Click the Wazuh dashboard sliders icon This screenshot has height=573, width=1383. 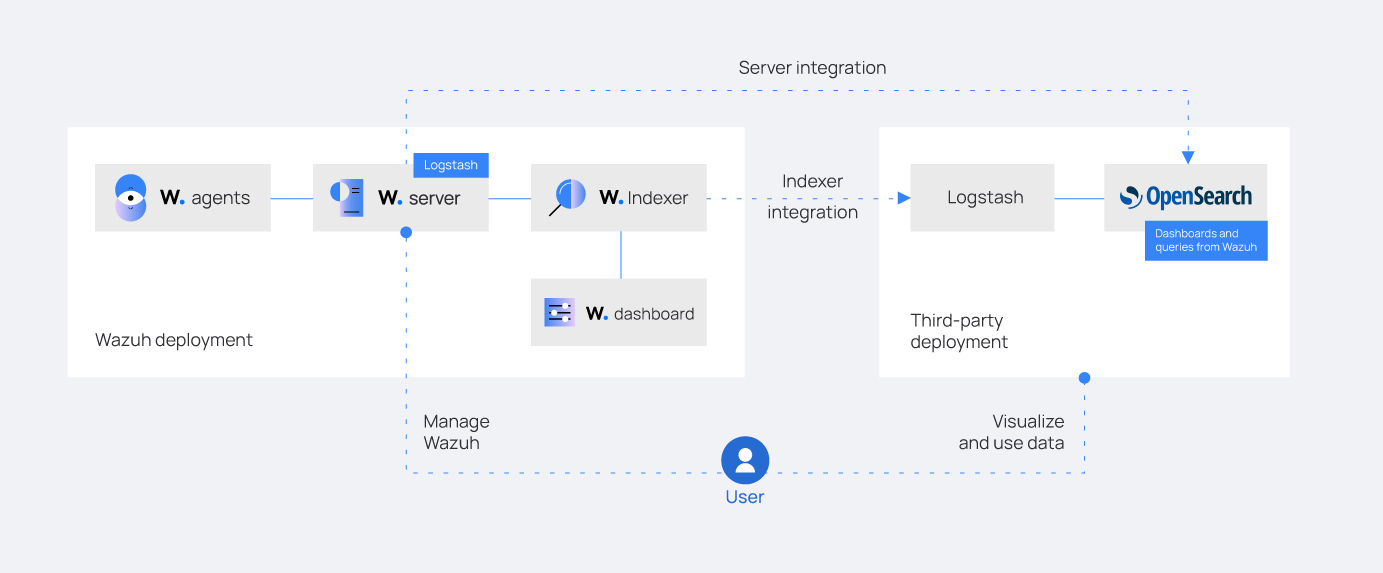(559, 313)
